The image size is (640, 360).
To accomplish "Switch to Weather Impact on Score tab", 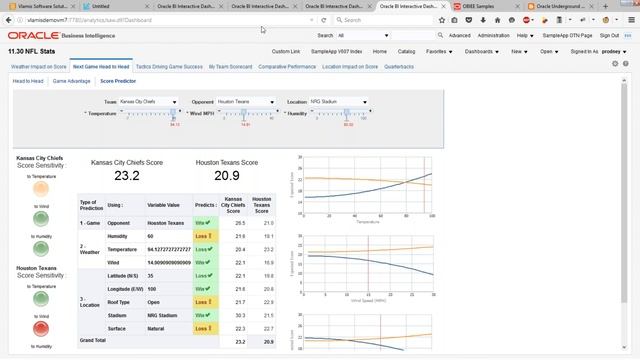I will click(39, 67).
